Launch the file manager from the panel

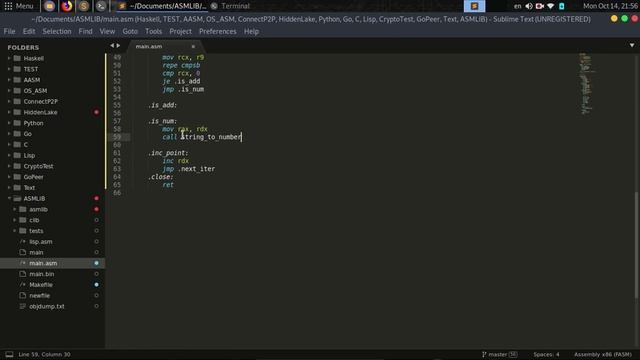point(49,6)
